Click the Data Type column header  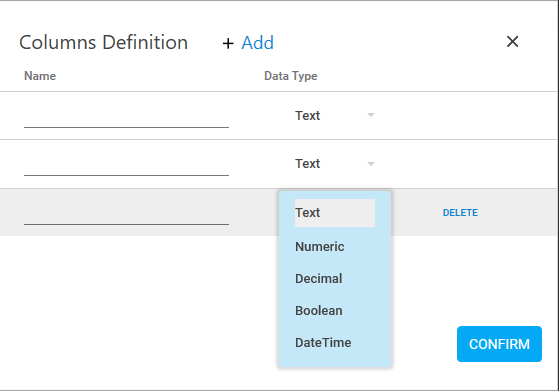tap(291, 76)
